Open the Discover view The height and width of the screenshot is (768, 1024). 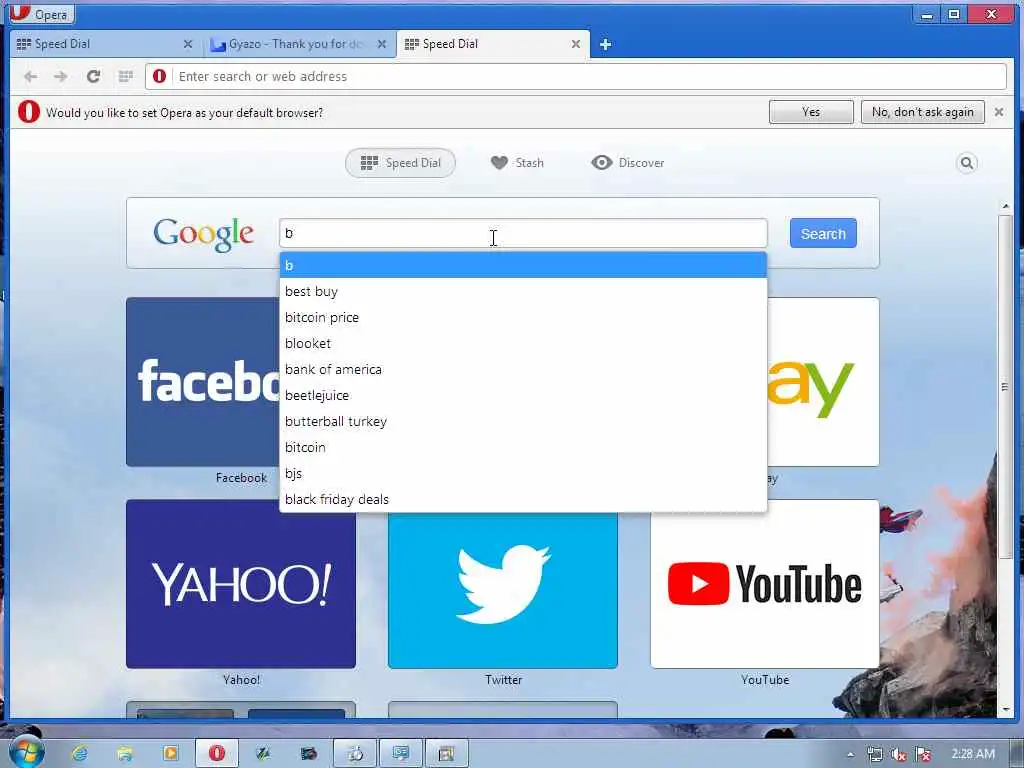point(628,163)
